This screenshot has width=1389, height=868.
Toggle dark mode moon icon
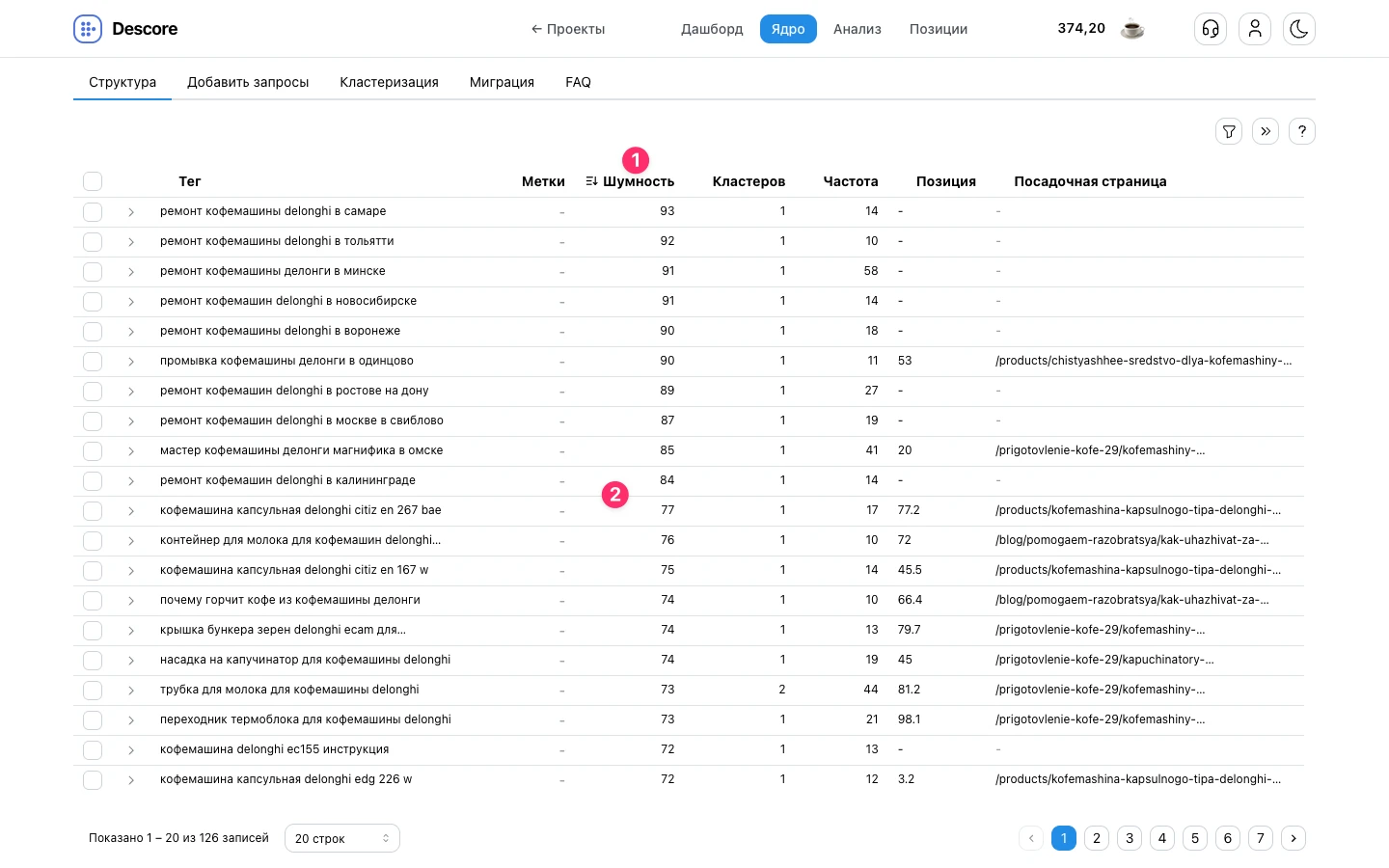1299,29
